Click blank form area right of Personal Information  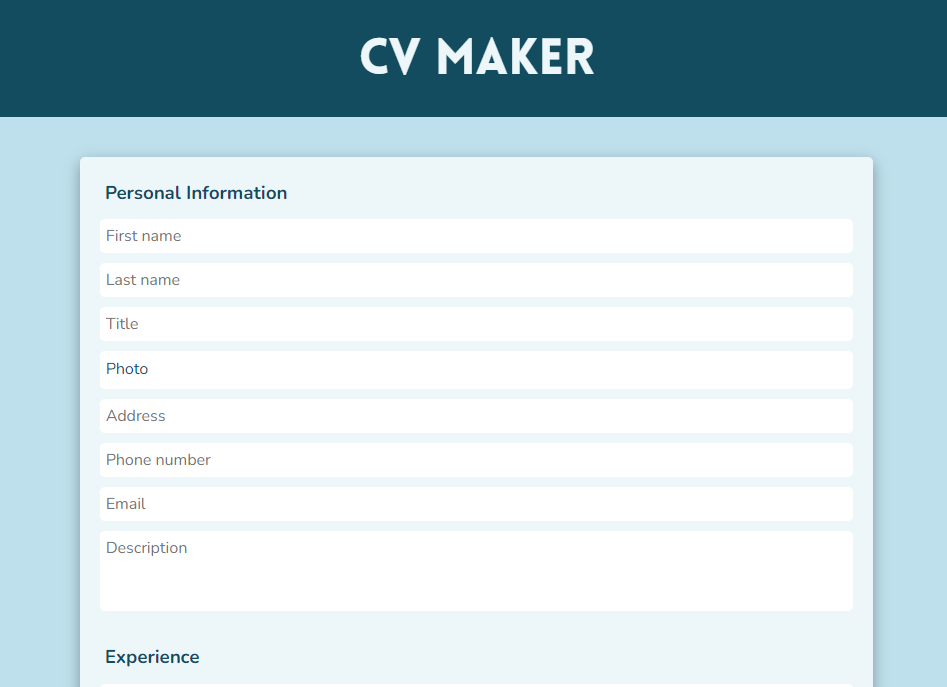(x=600, y=192)
